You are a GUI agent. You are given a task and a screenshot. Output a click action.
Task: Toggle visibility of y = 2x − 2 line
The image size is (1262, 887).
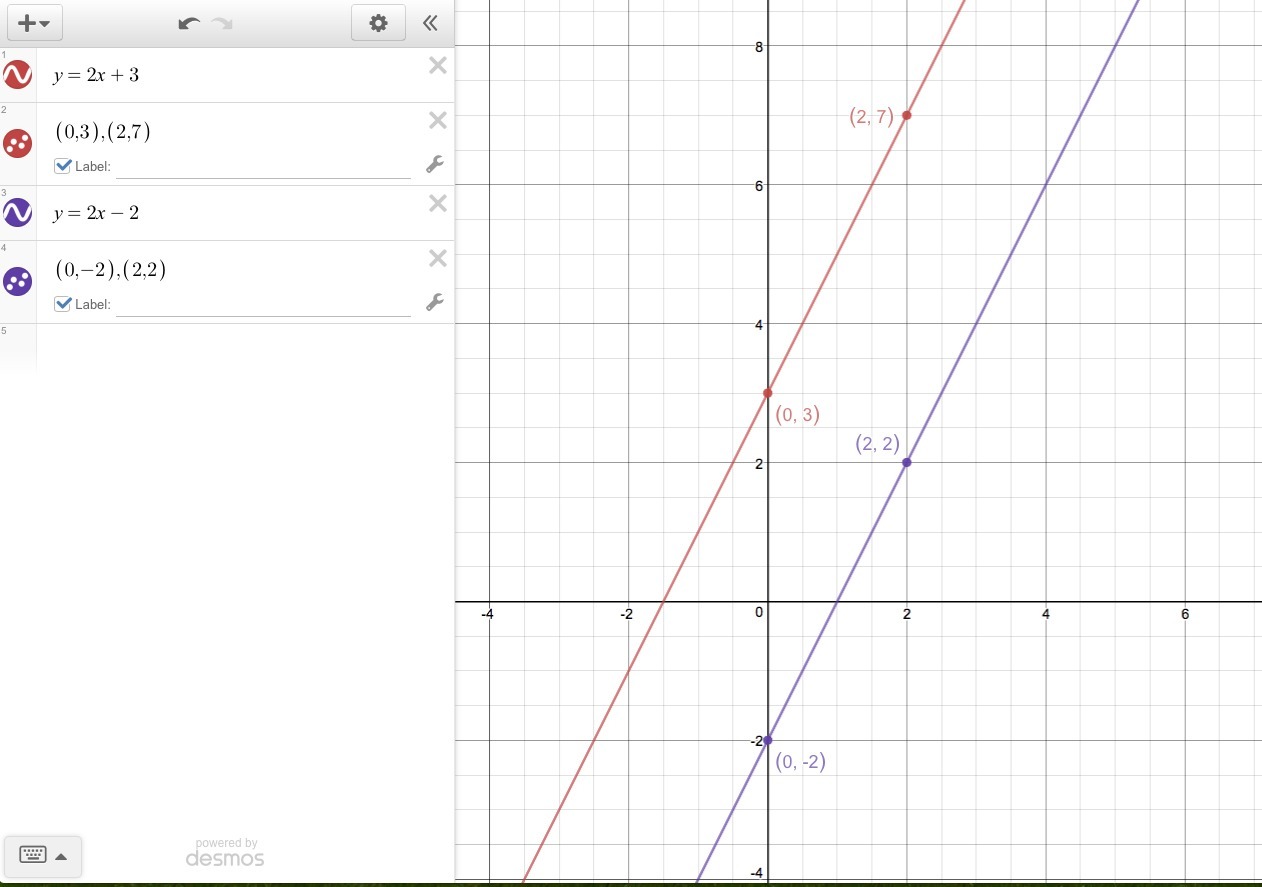pyautogui.click(x=17, y=212)
